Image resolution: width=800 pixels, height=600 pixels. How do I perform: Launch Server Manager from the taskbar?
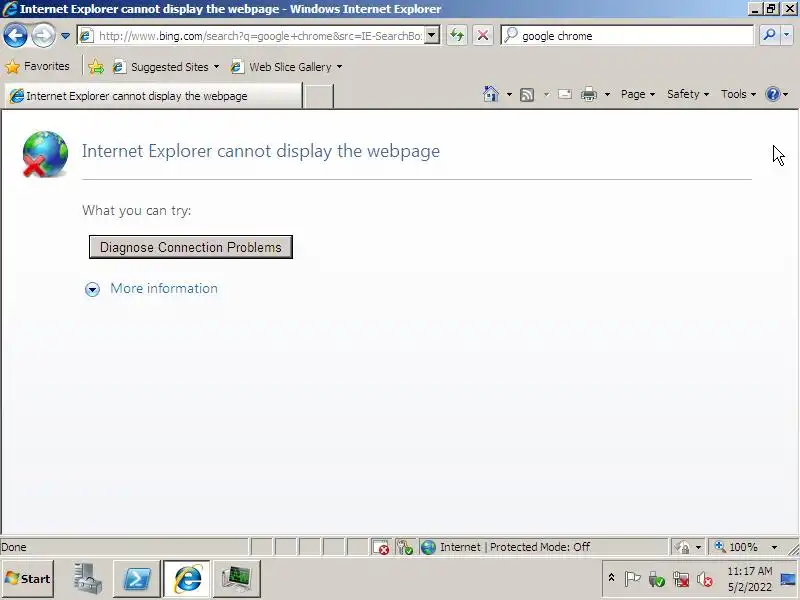tap(86, 579)
